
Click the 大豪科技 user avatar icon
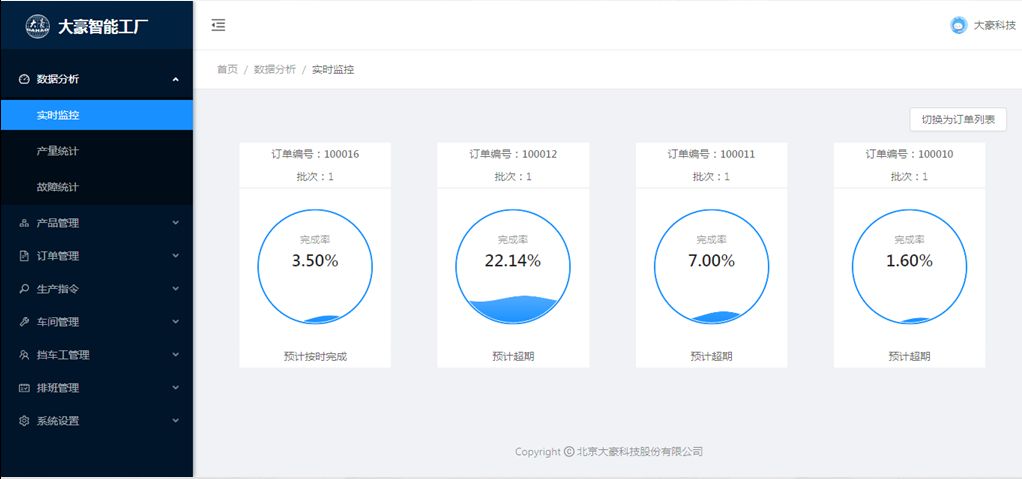(x=958, y=26)
